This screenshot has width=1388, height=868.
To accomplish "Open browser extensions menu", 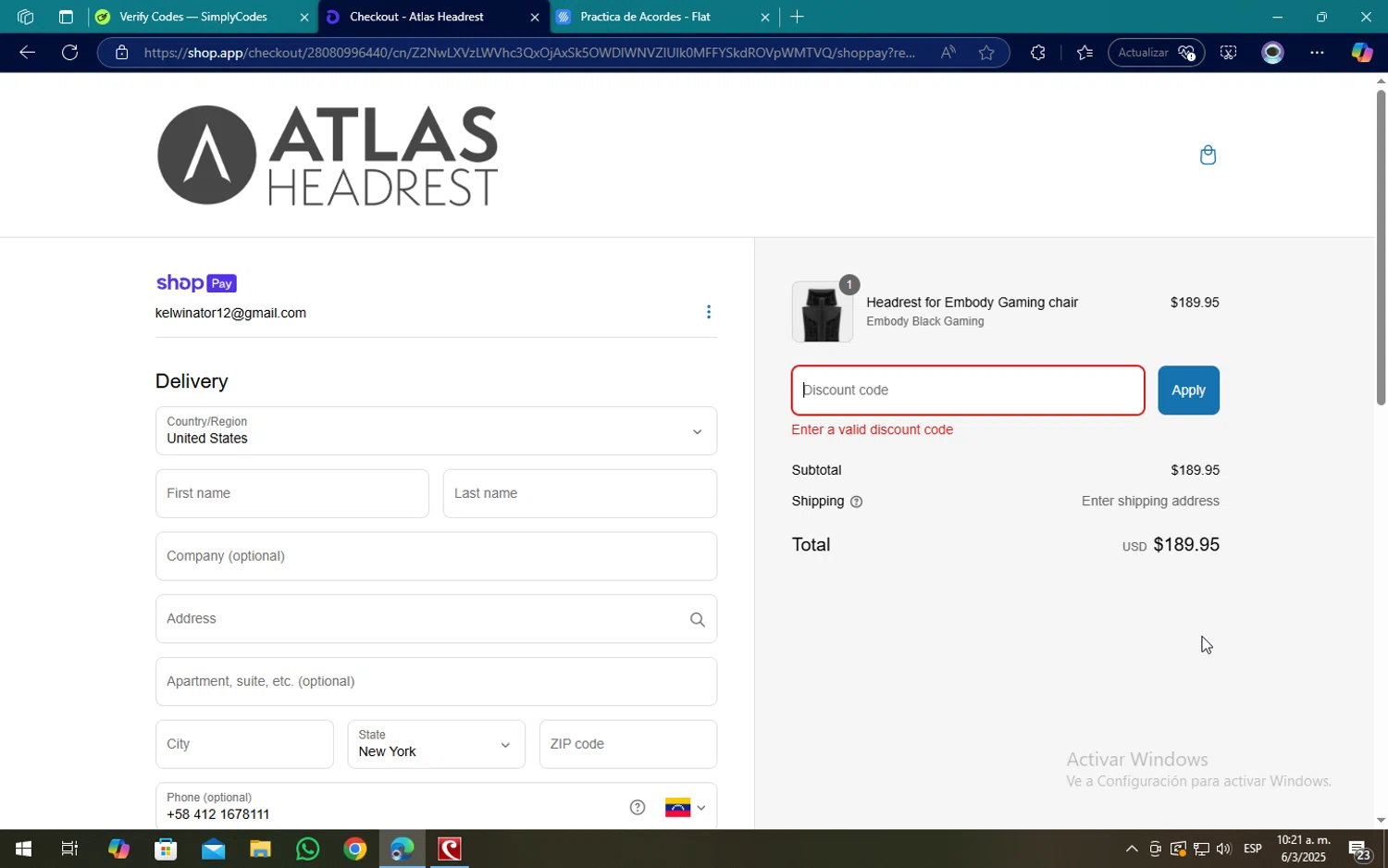I will [1038, 53].
